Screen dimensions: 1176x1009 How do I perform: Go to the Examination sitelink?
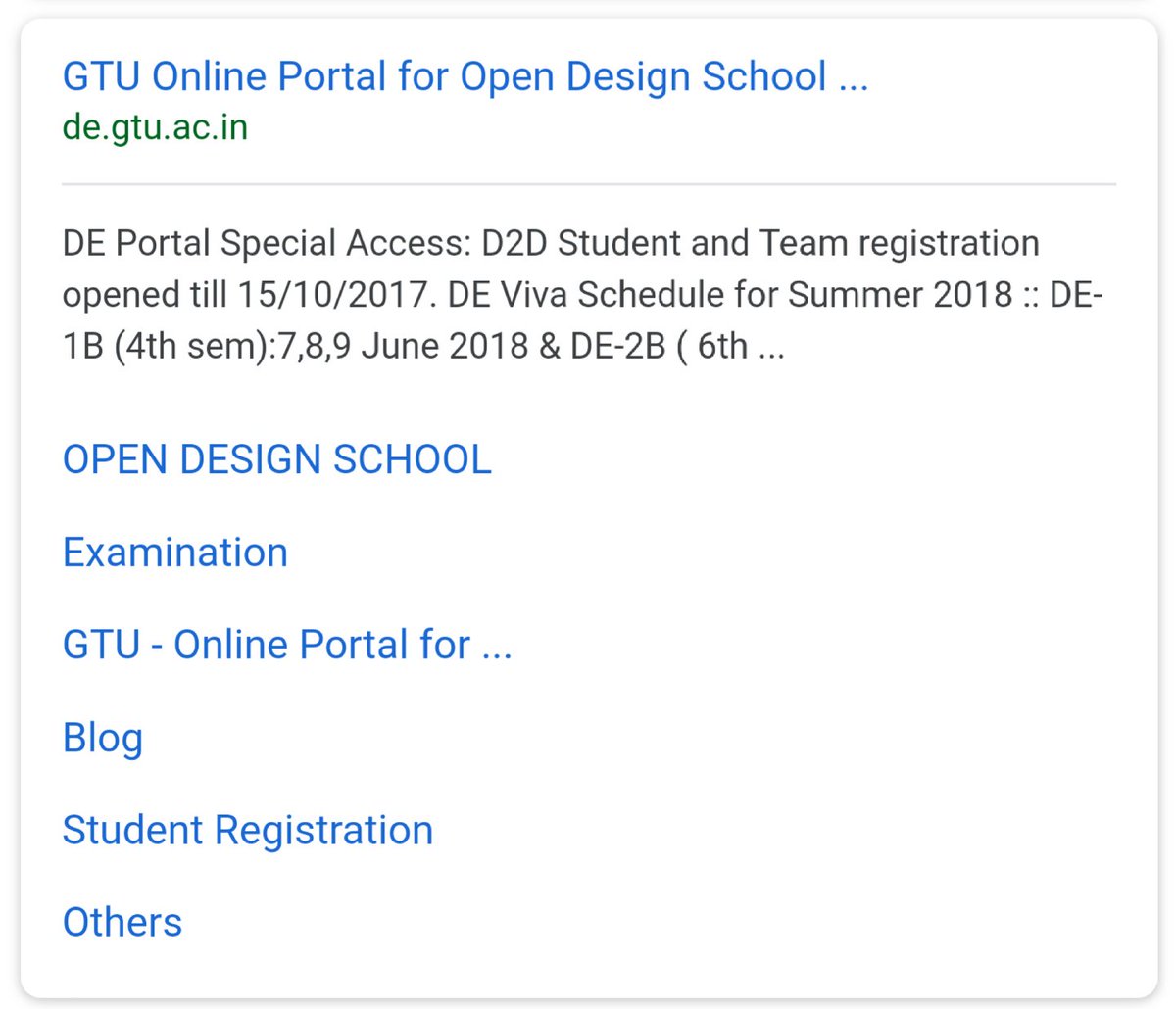pyautogui.click(x=175, y=553)
